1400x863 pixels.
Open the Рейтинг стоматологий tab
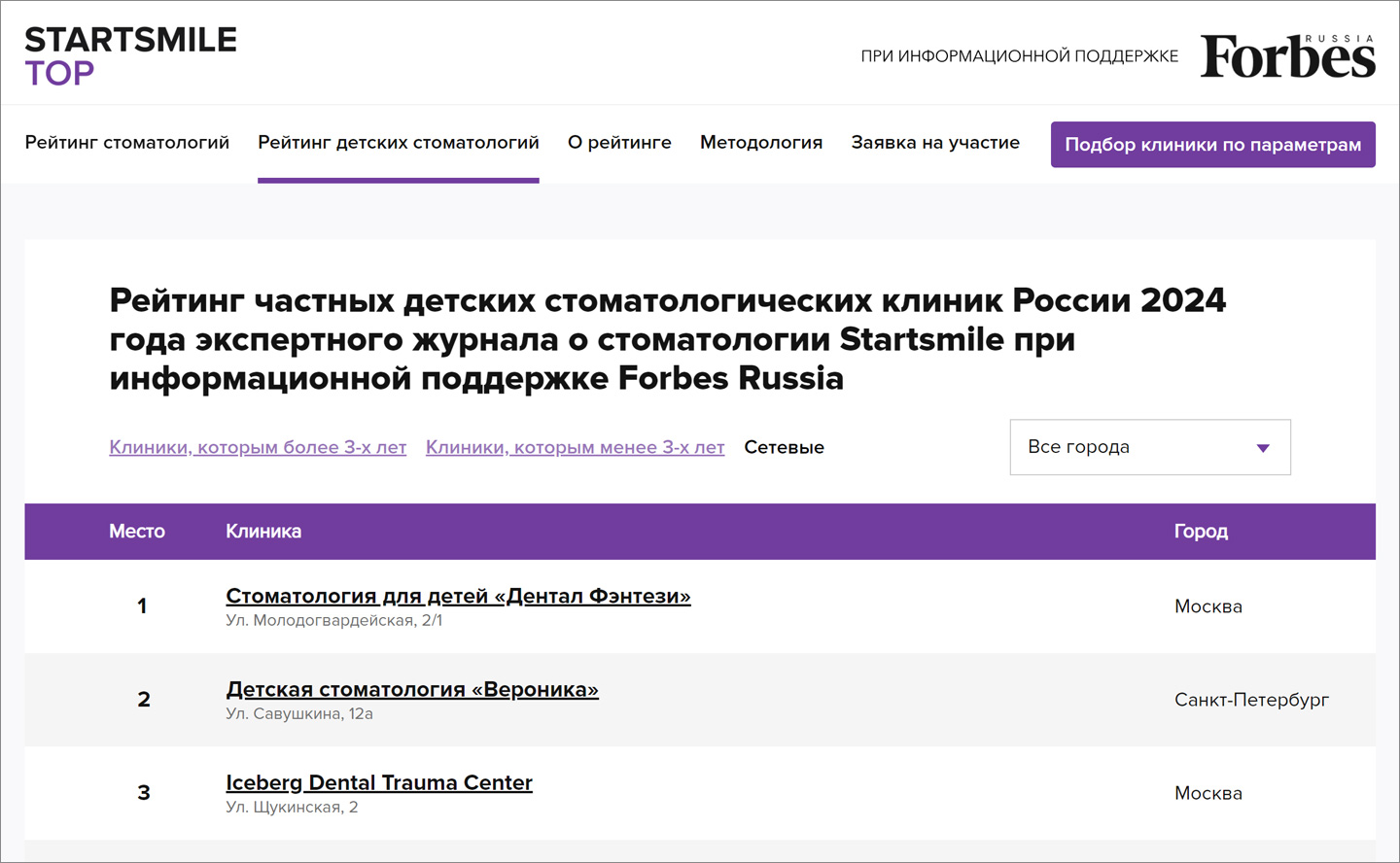(127, 143)
